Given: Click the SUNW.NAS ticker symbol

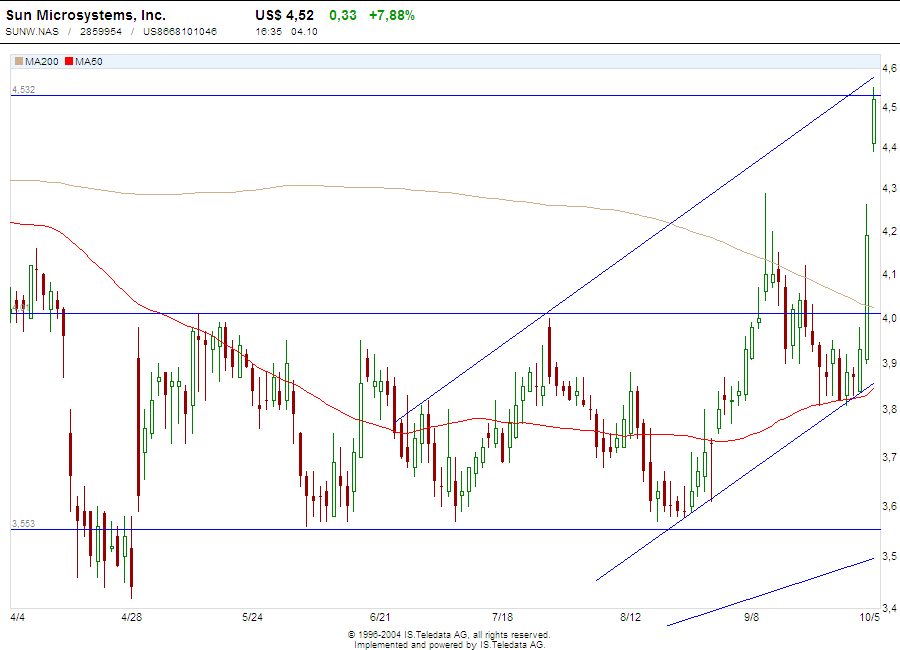Looking at the screenshot, I should [32, 32].
